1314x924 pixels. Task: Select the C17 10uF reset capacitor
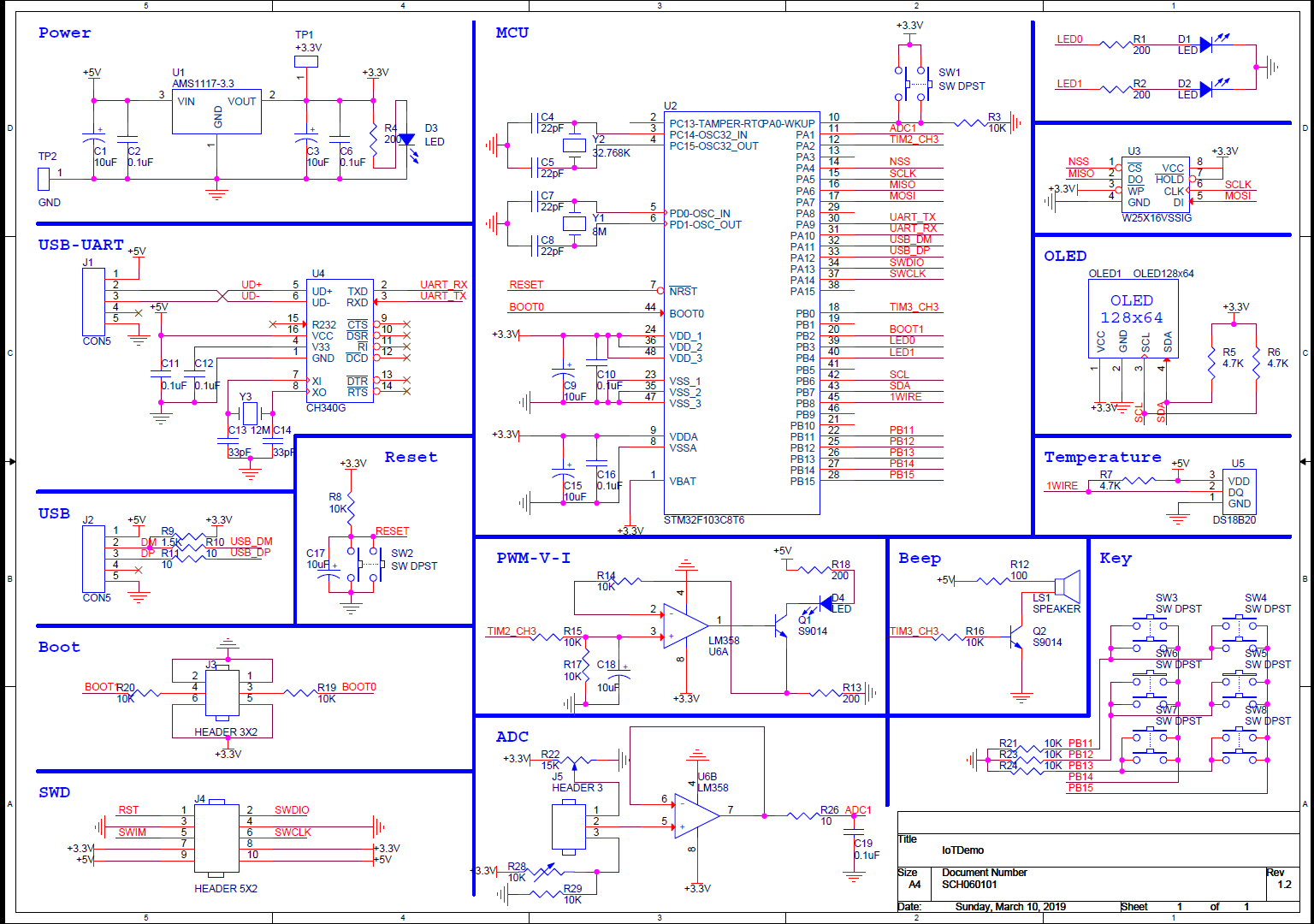click(329, 571)
